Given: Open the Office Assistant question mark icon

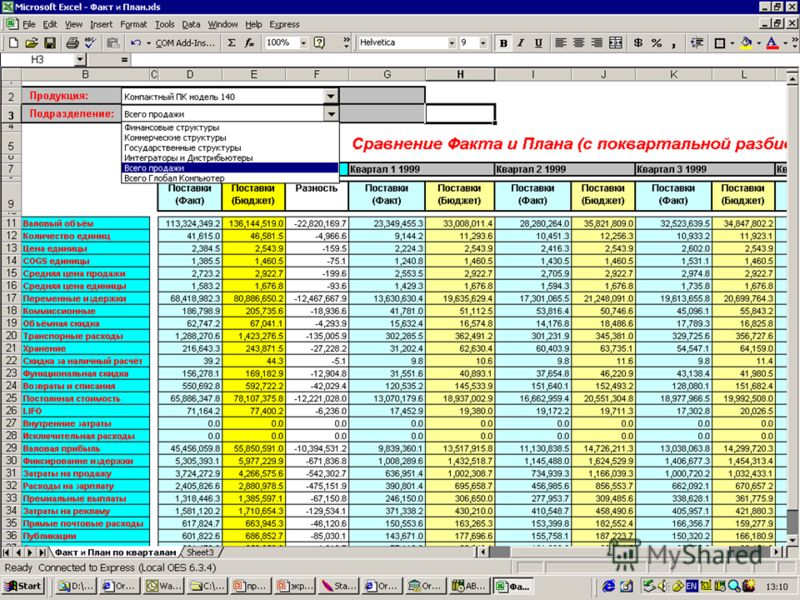Looking at the screenshot, I should 319,43.
